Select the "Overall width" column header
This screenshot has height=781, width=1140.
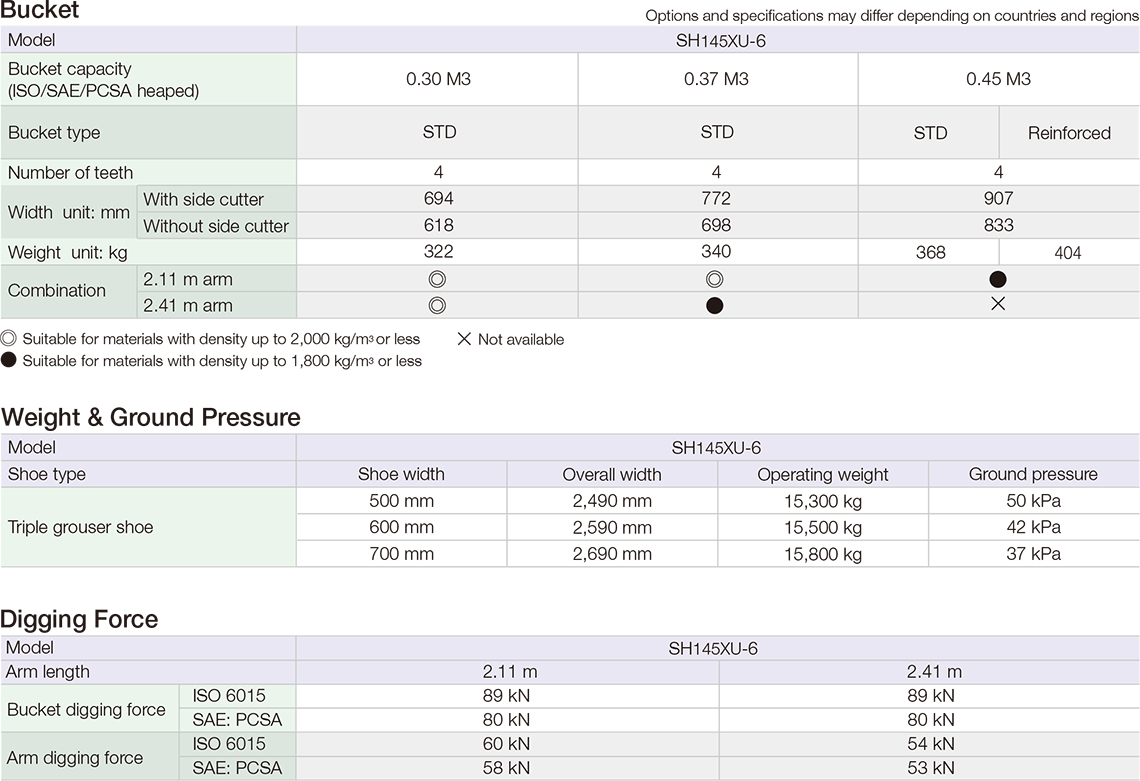612,475
